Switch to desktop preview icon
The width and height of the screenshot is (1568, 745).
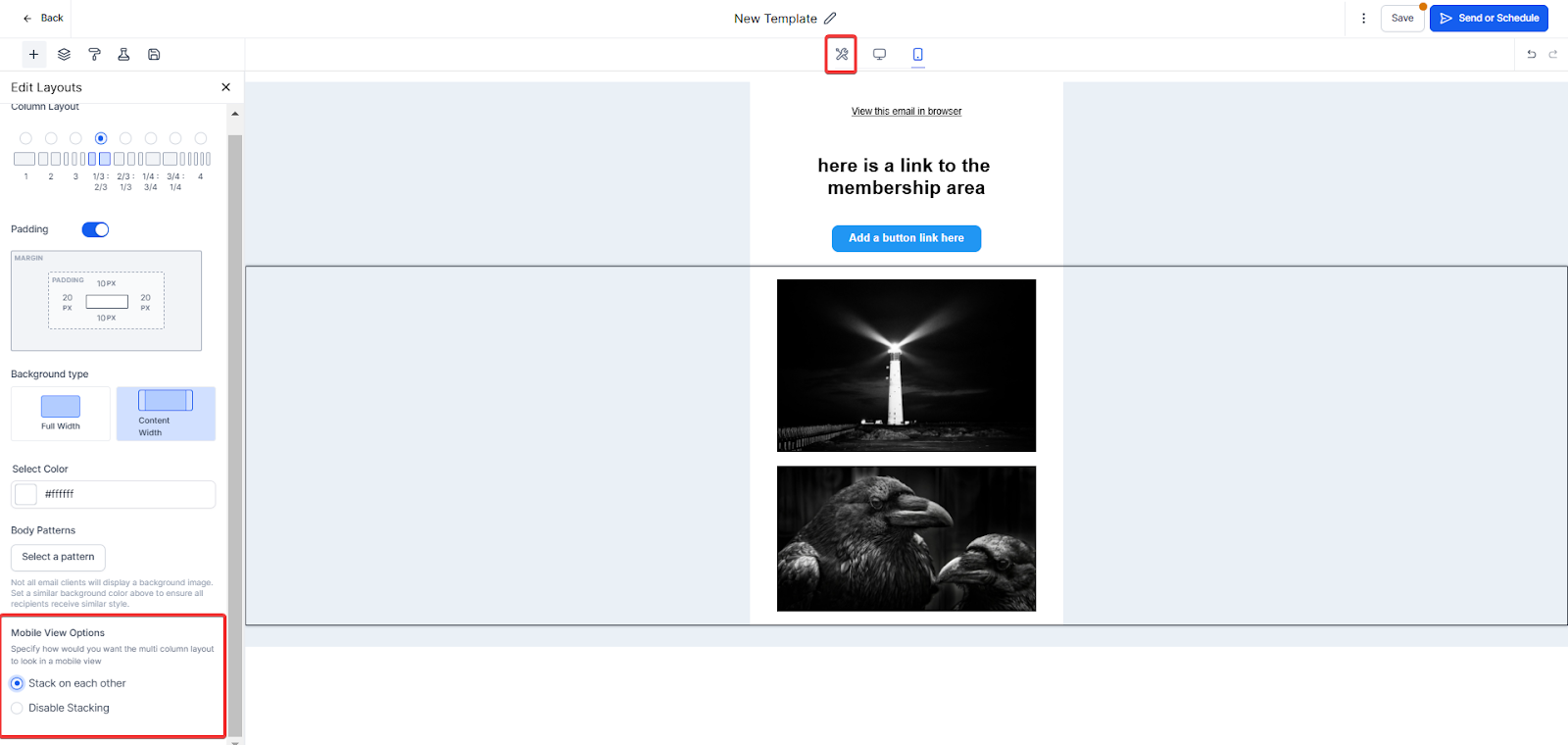point(879,55)
